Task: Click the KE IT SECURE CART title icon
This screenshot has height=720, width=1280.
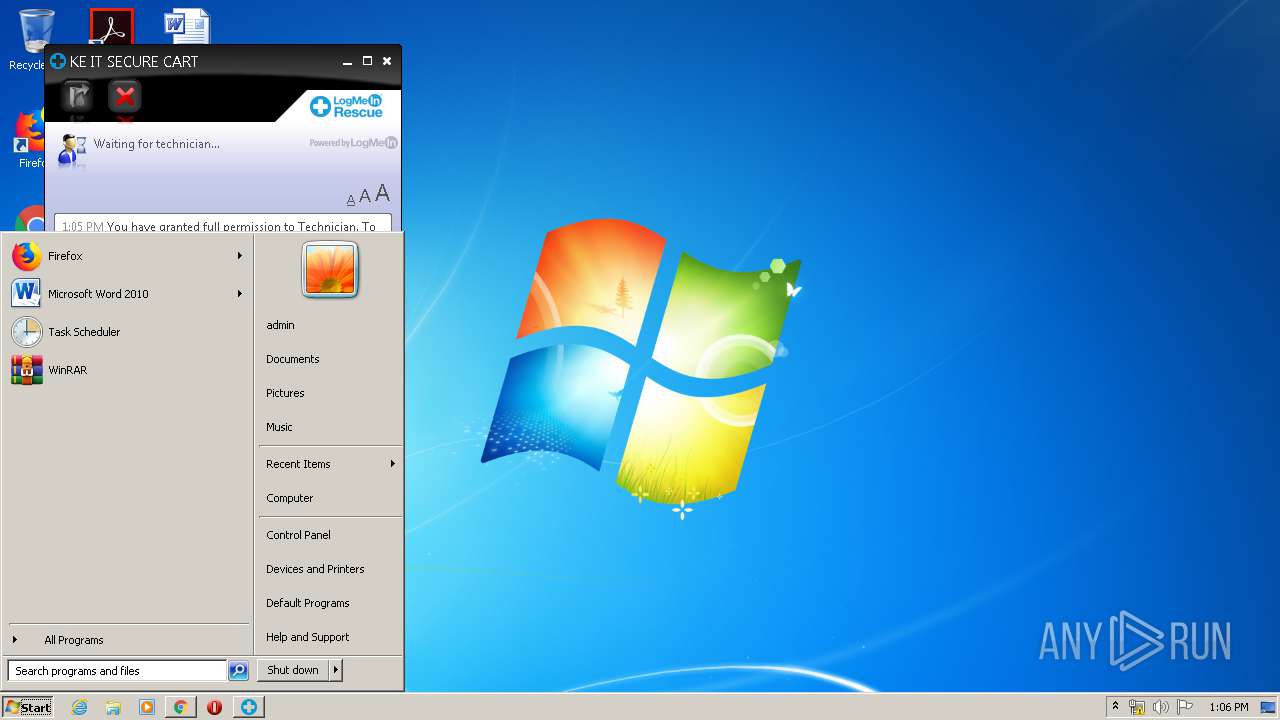Action: pyautogui.click(x=58, y=61)
